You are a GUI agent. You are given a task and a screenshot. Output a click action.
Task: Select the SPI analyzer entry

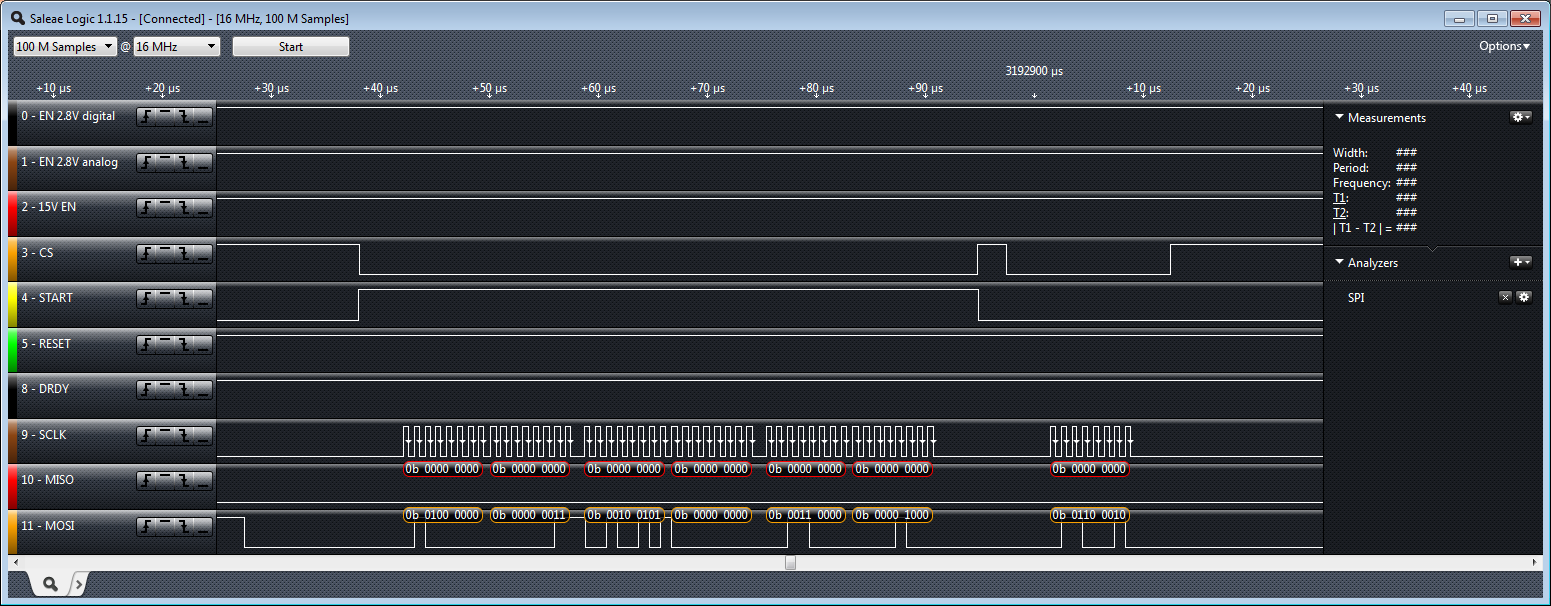[1356, 297]
